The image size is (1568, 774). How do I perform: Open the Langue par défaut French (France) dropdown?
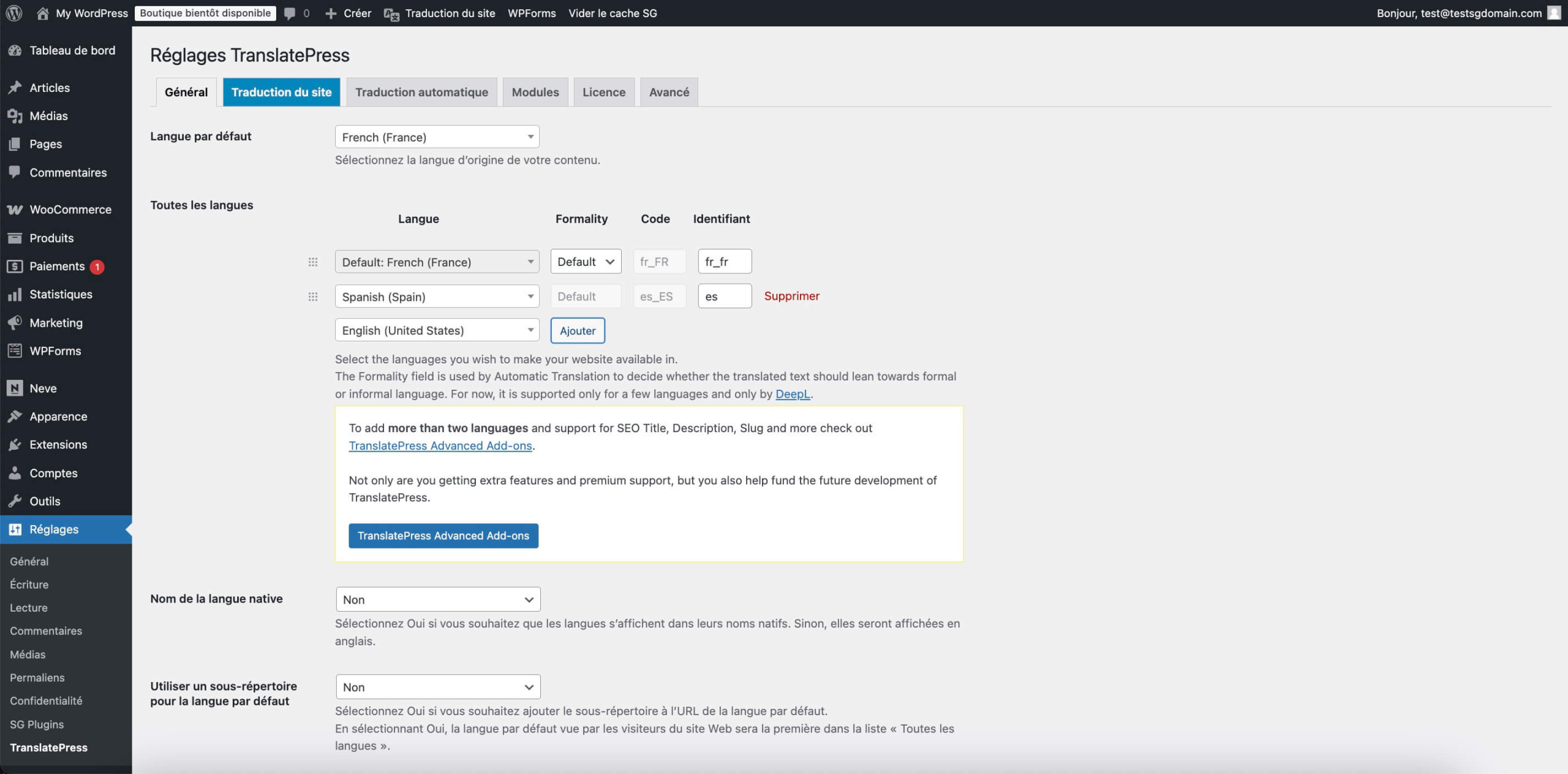click(x=437, y=137)
